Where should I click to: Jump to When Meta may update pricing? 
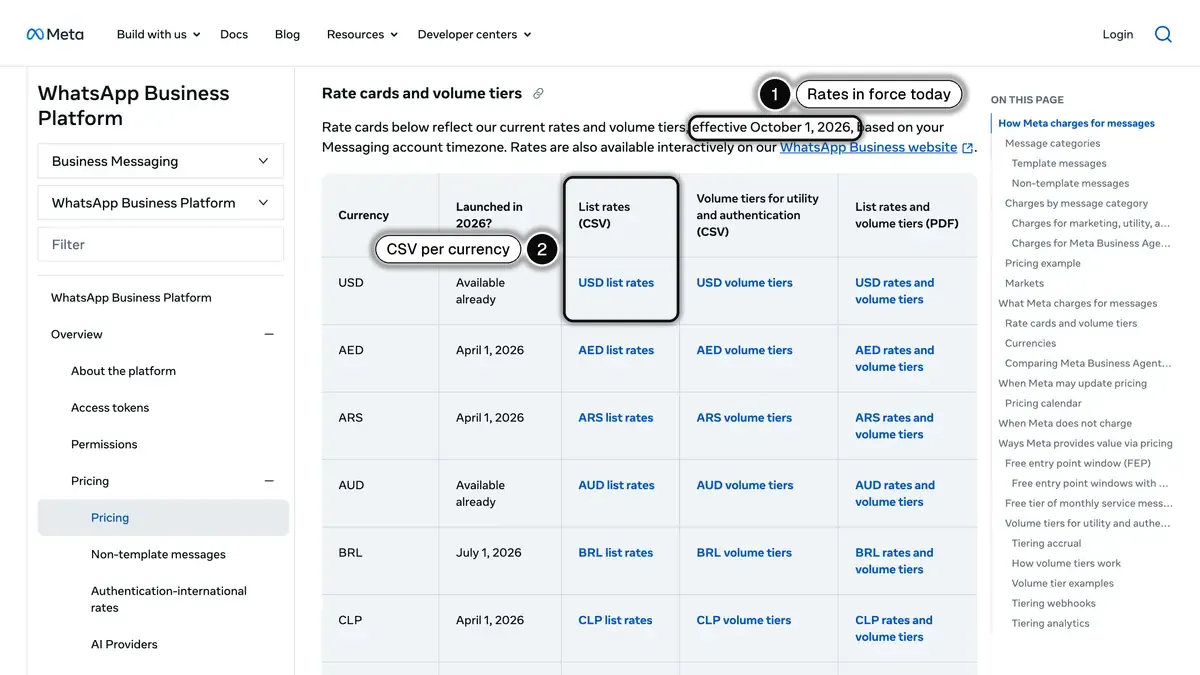coord(1072,384)
